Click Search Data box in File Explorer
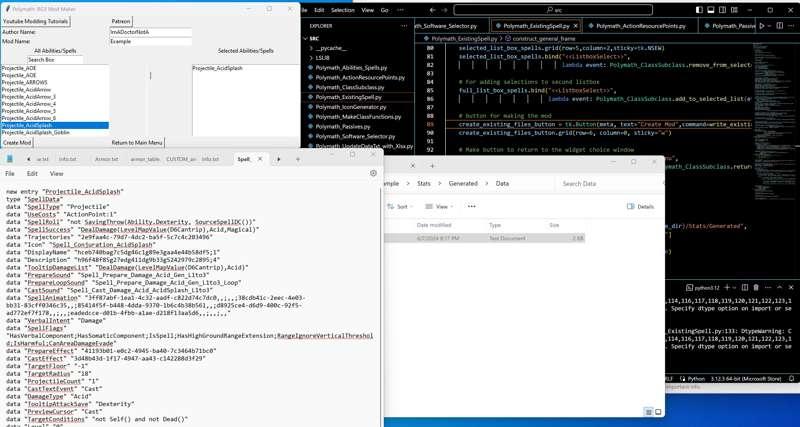Screen dimensions: 800x427 (610, 183)
